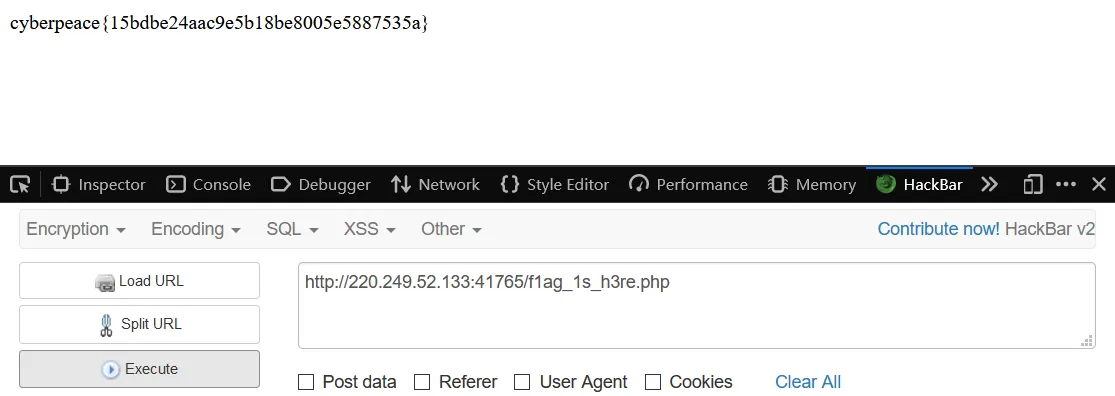Click the HackBar tab
Viewport: 1115px width, 396px height.
[x=919, y=185]
